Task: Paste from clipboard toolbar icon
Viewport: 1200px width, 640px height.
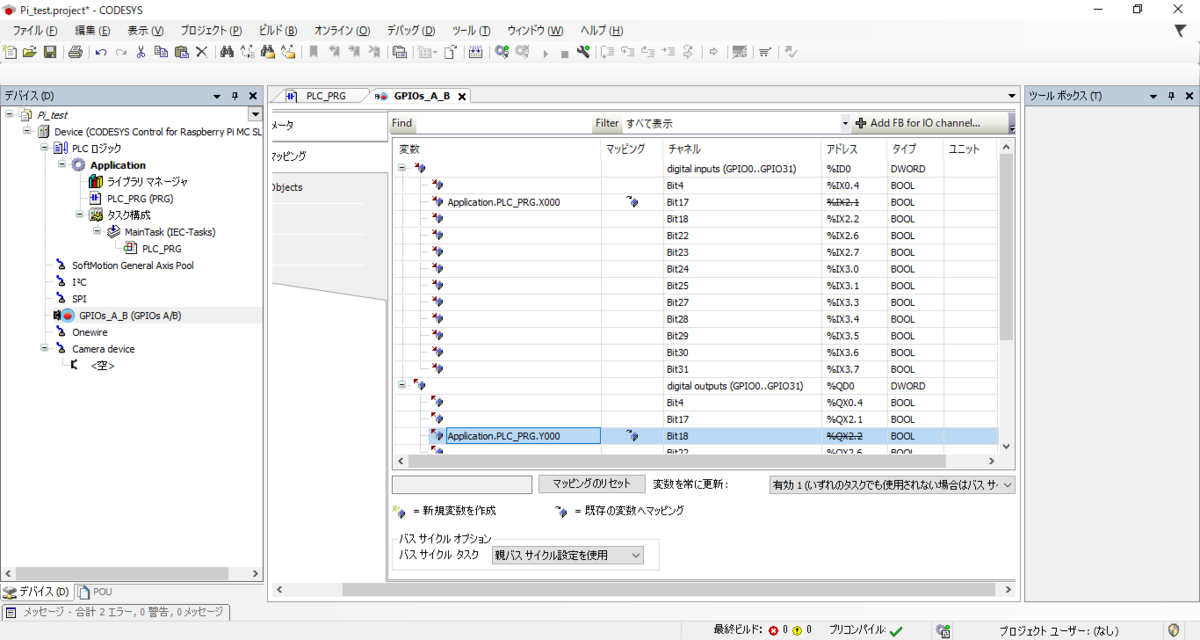Action: [x=181, y=52]
